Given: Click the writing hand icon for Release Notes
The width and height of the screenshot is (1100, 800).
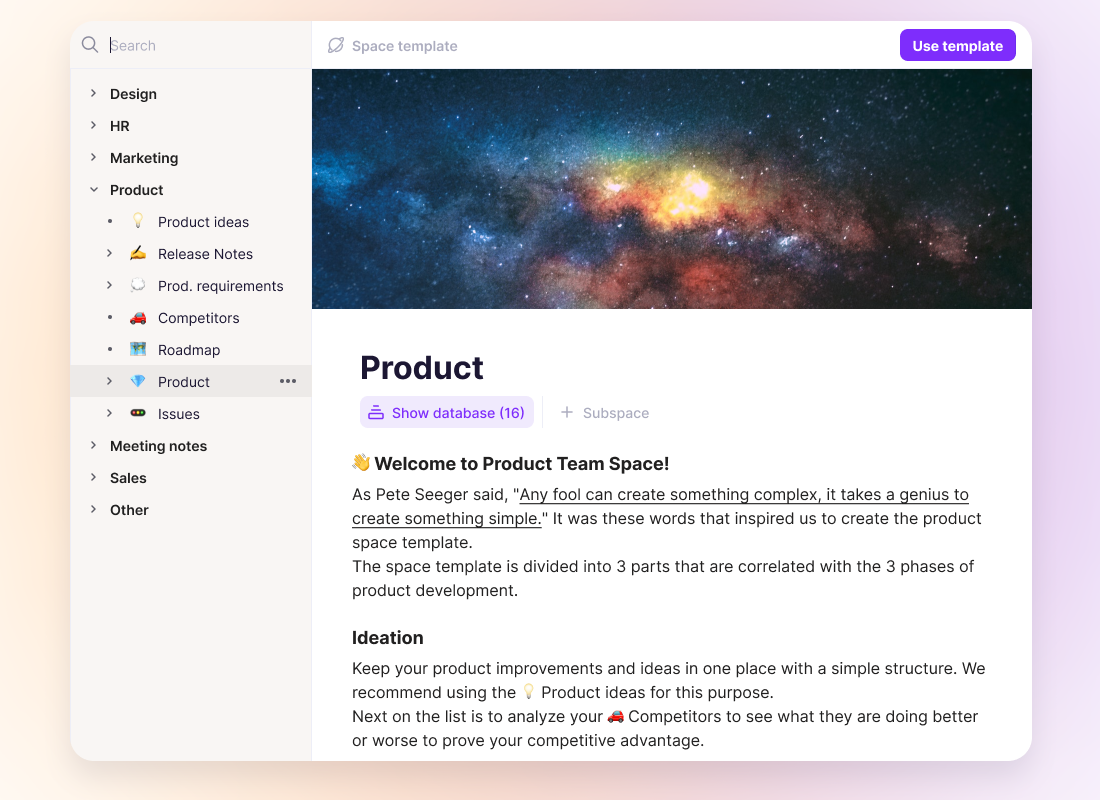Looking at the screenshot, I should (x=138, y=254).
